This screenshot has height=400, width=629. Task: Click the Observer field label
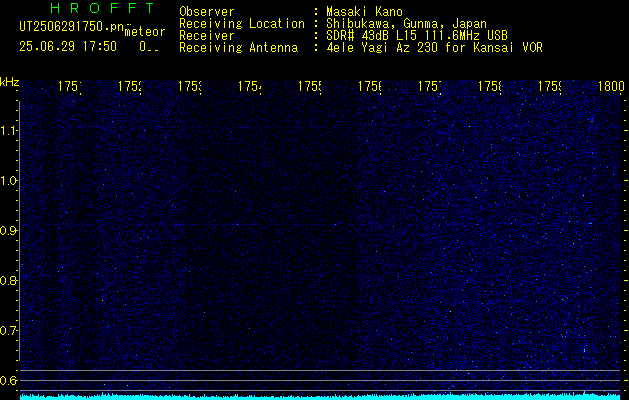[207, 12]
